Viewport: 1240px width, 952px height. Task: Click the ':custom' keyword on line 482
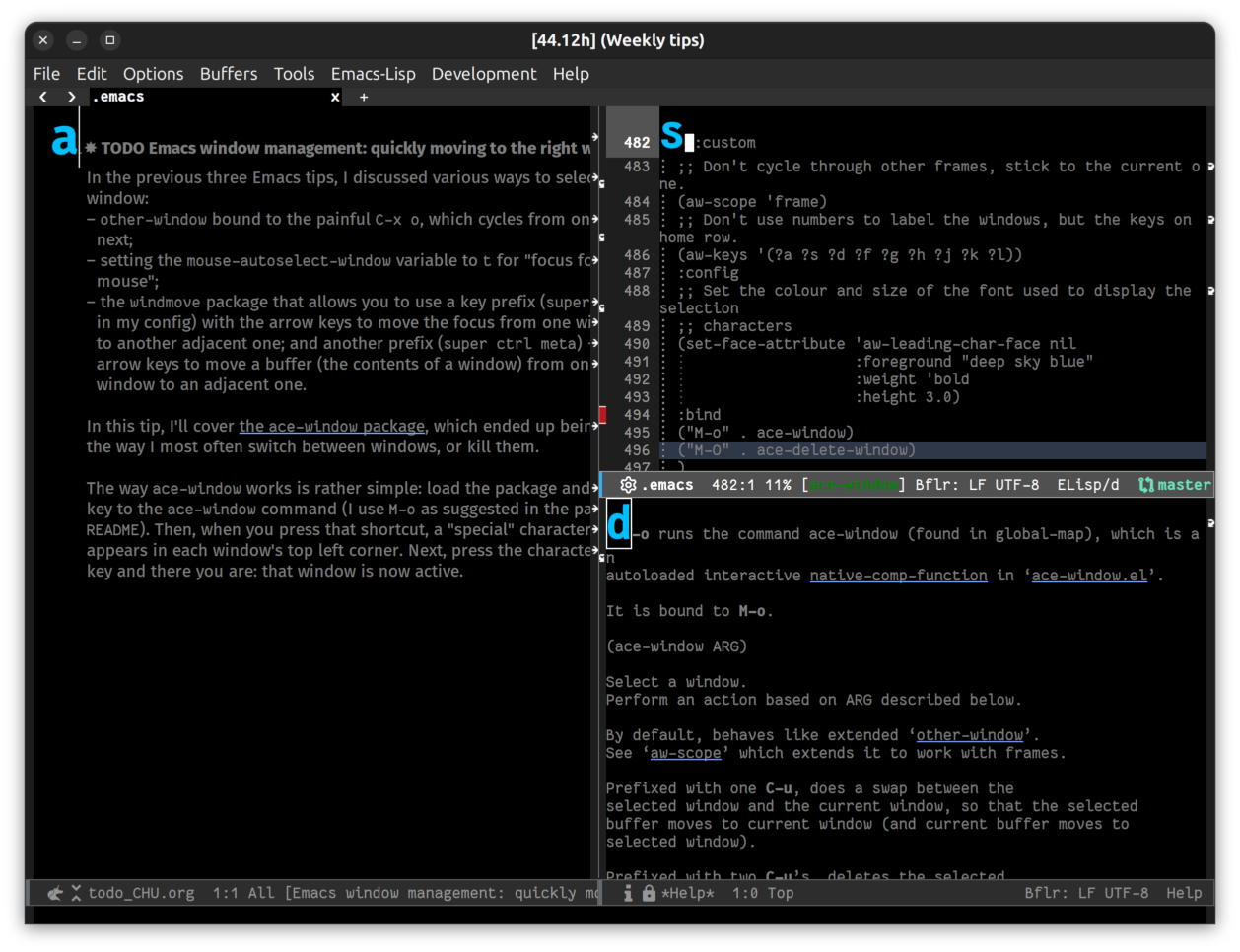tap(725, 143)
